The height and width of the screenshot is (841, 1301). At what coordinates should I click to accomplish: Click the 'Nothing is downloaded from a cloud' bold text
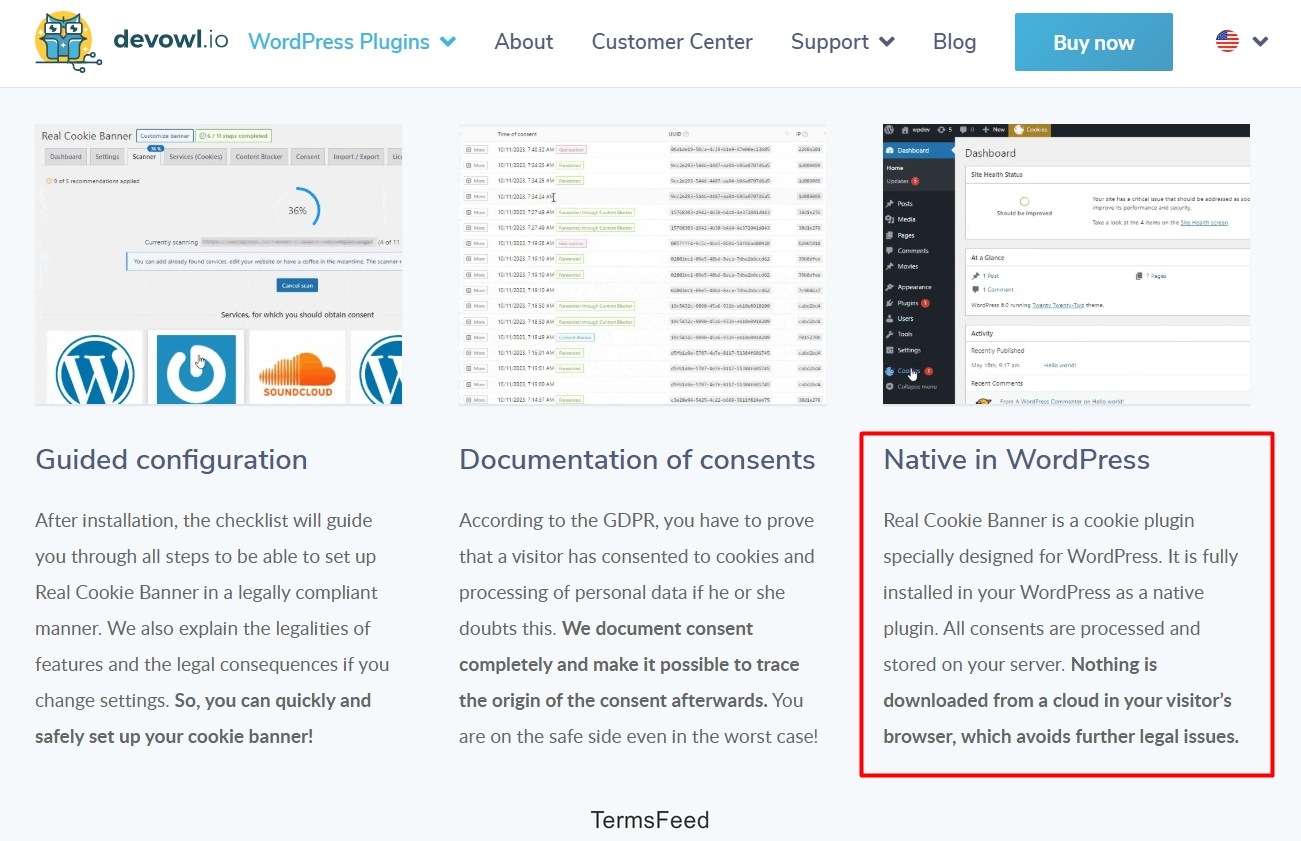point(1061,700)
